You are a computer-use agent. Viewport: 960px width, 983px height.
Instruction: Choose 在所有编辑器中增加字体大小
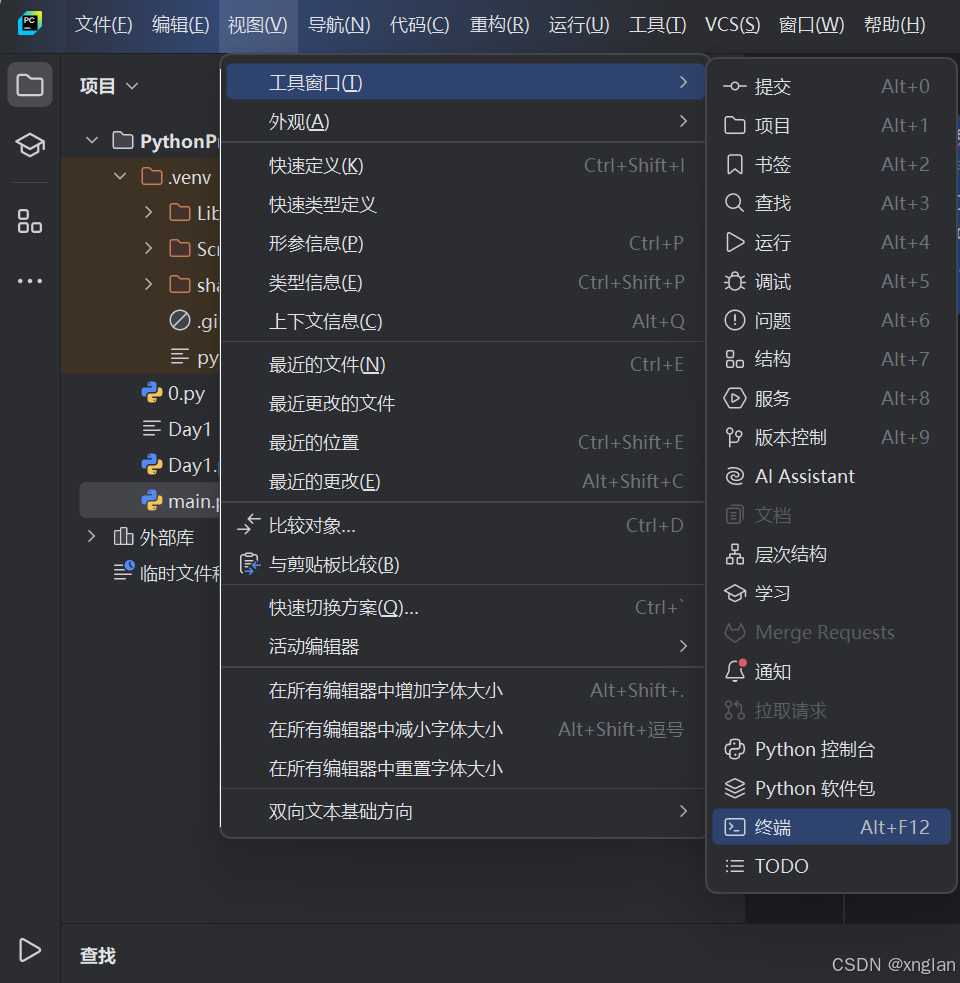463,690
